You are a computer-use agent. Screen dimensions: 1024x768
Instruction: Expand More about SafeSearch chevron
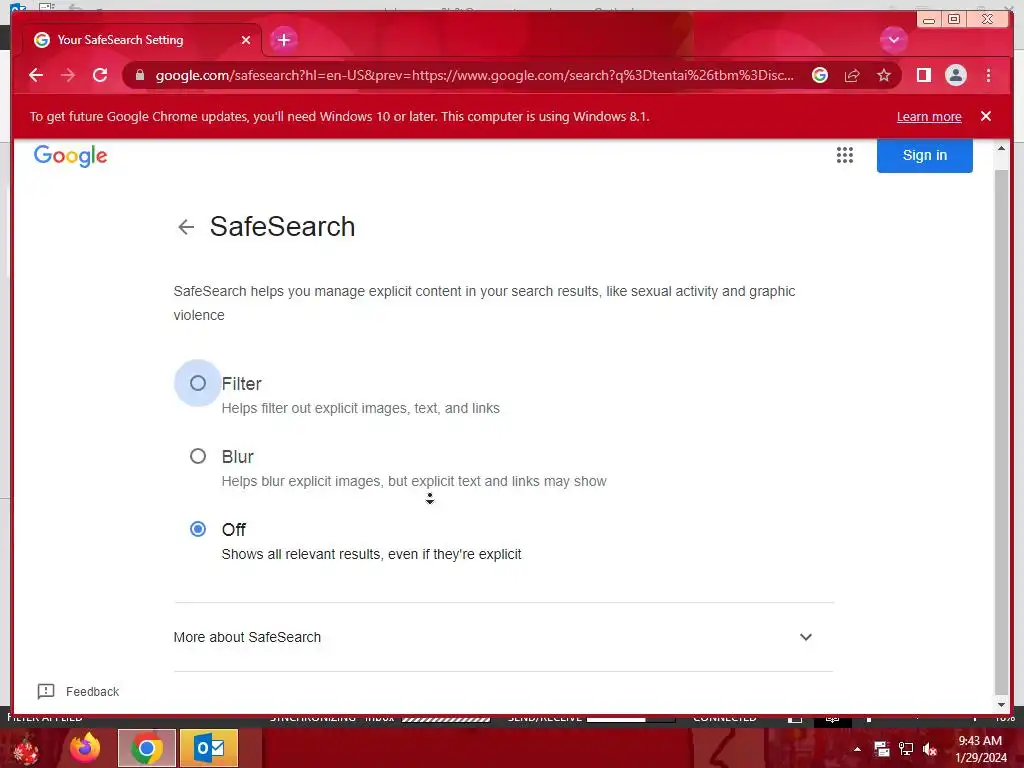(x=806, y=637)
